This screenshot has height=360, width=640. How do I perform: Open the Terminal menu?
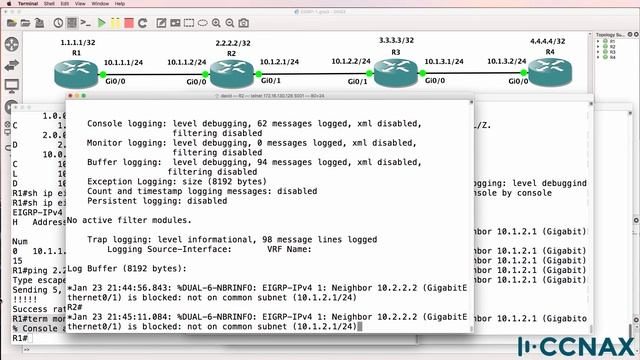coord(27,3)
